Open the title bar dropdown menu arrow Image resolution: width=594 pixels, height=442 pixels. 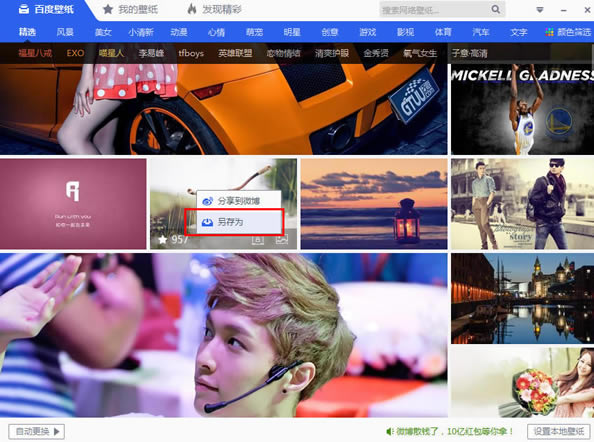540,10
